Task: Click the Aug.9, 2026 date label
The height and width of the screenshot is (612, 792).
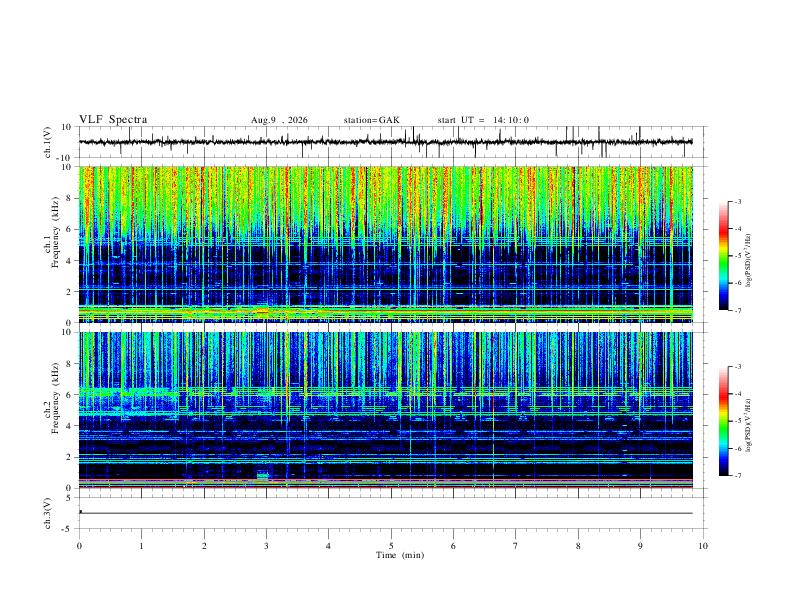Action: [279, 120]
